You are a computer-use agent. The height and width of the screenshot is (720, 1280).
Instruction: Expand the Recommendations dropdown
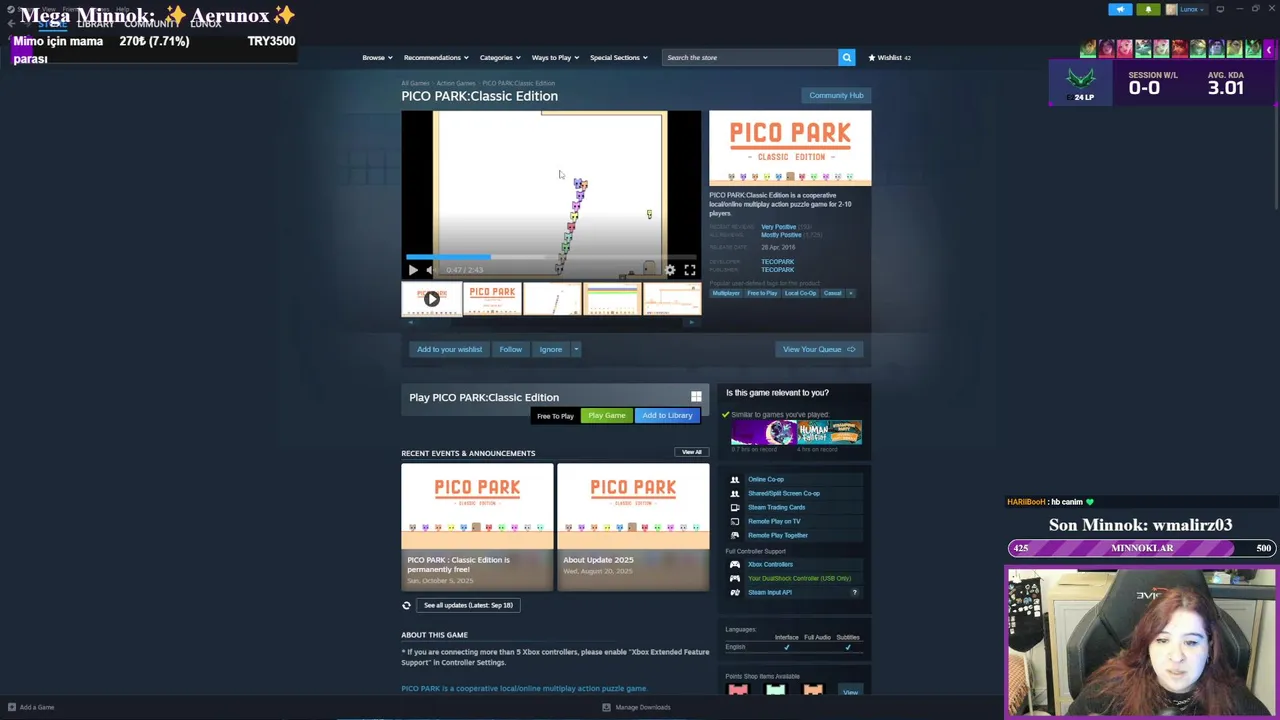(x=435, y=57)
